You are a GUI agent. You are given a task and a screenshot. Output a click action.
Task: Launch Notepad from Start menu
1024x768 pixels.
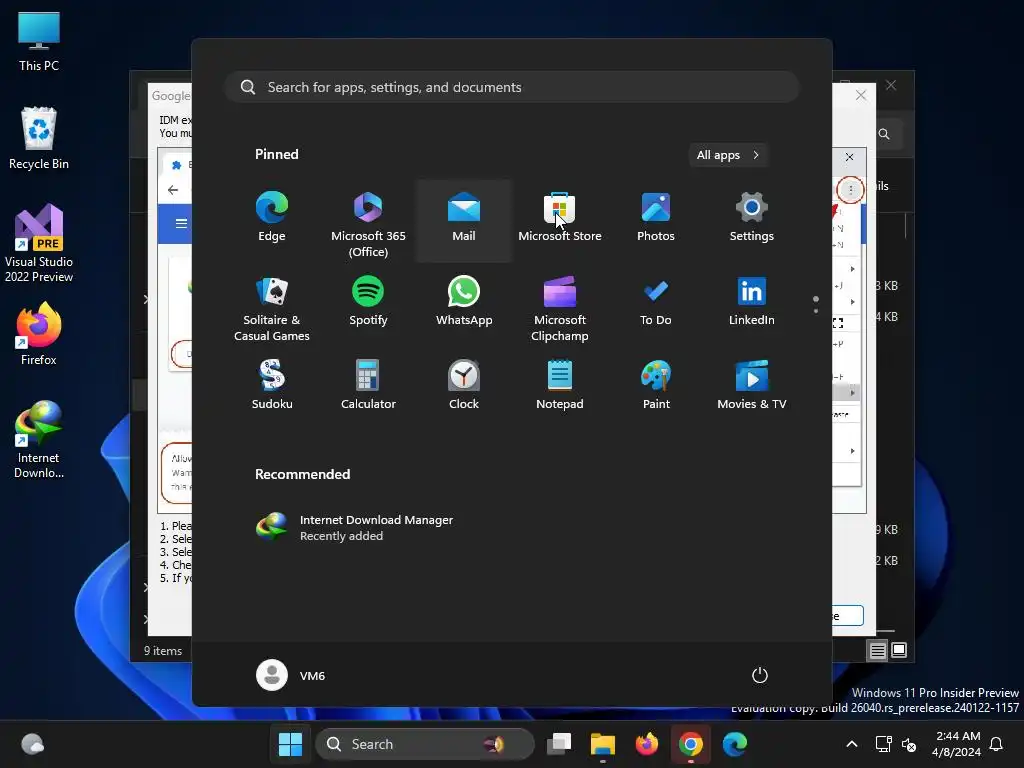click(x=560, y=385)
